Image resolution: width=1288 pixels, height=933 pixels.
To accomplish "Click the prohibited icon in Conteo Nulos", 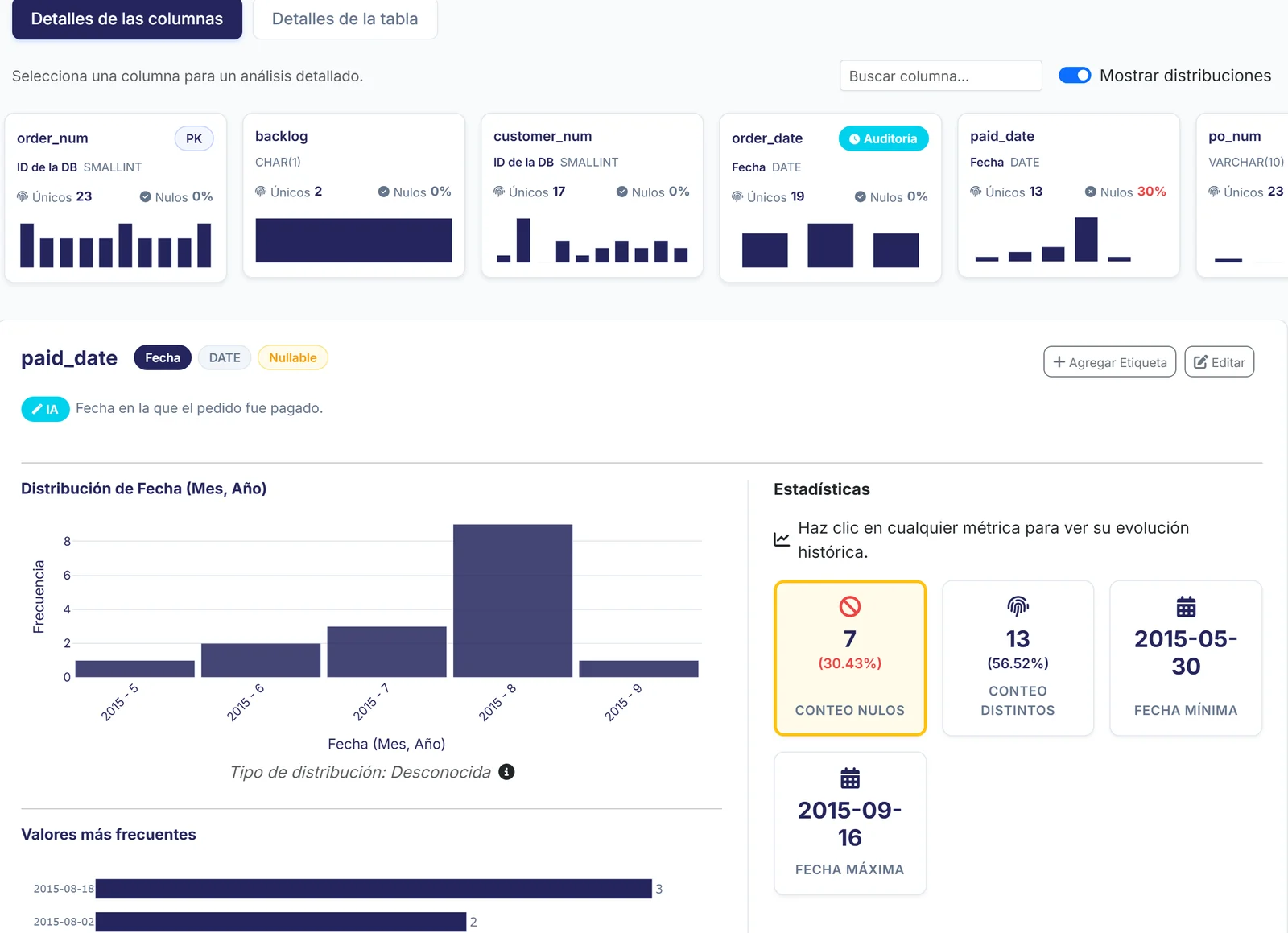I will point(850,606).
